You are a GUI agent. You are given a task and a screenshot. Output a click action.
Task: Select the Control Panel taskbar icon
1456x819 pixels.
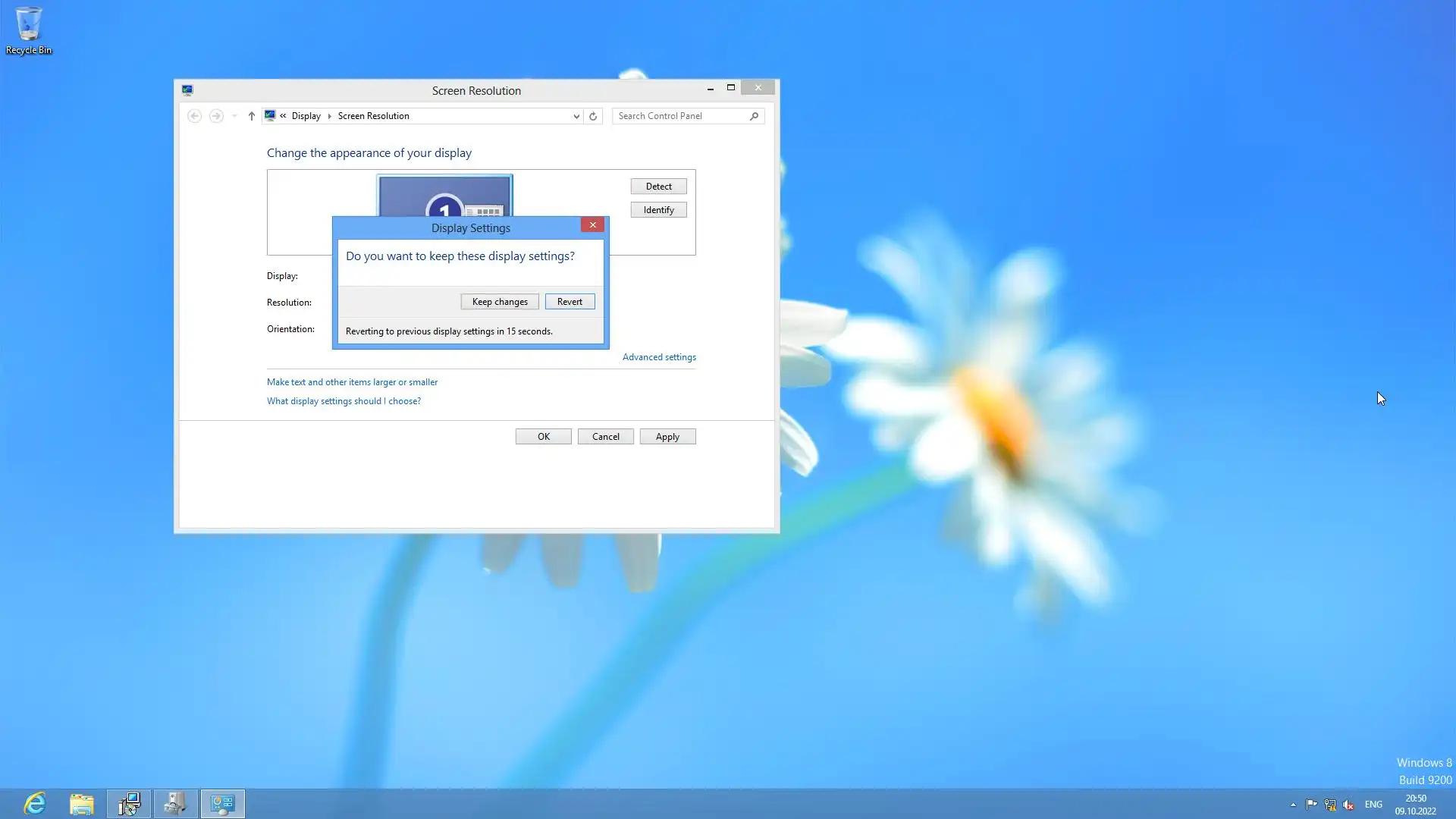tap(223, 803)
